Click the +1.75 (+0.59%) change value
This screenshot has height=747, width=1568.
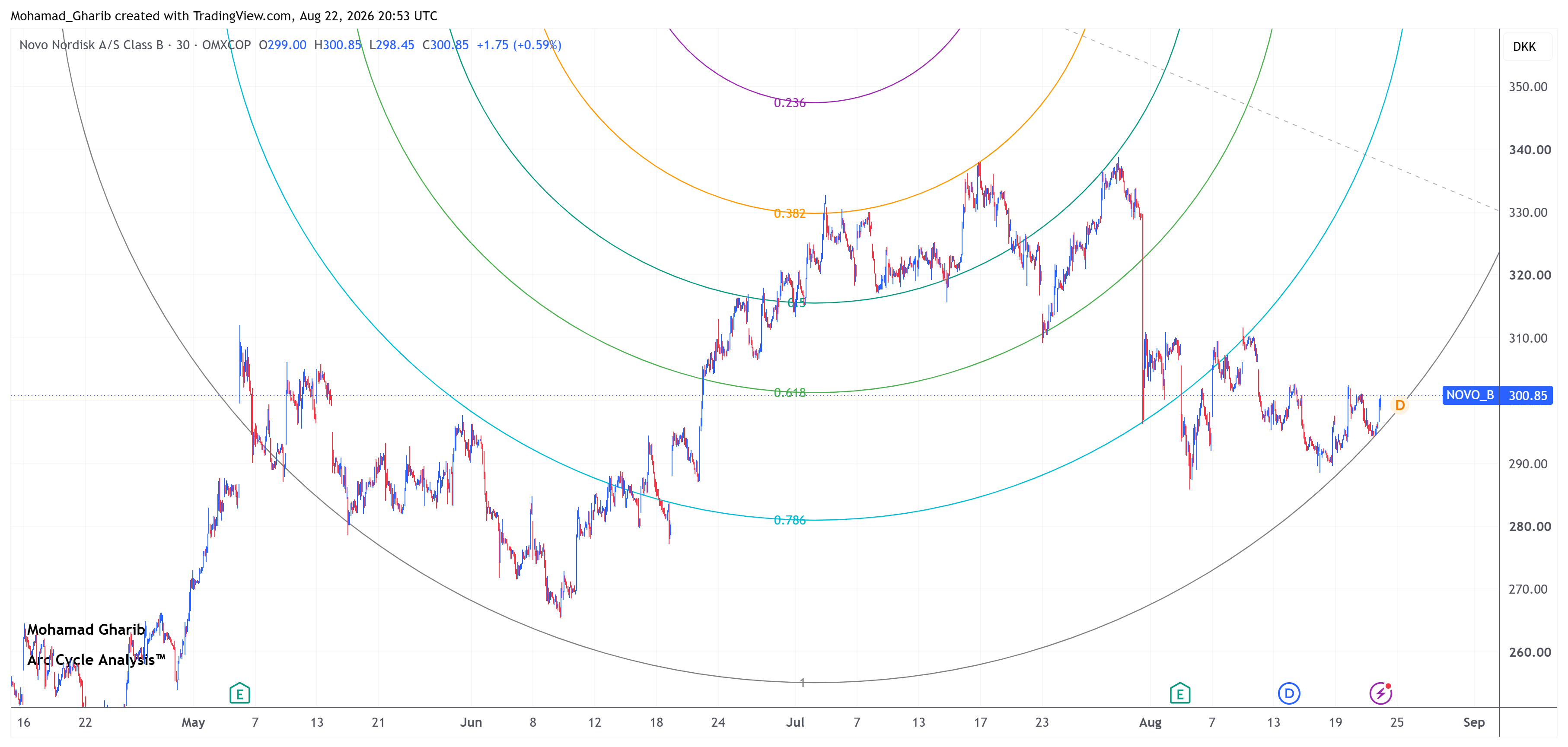tap(519, 45)
